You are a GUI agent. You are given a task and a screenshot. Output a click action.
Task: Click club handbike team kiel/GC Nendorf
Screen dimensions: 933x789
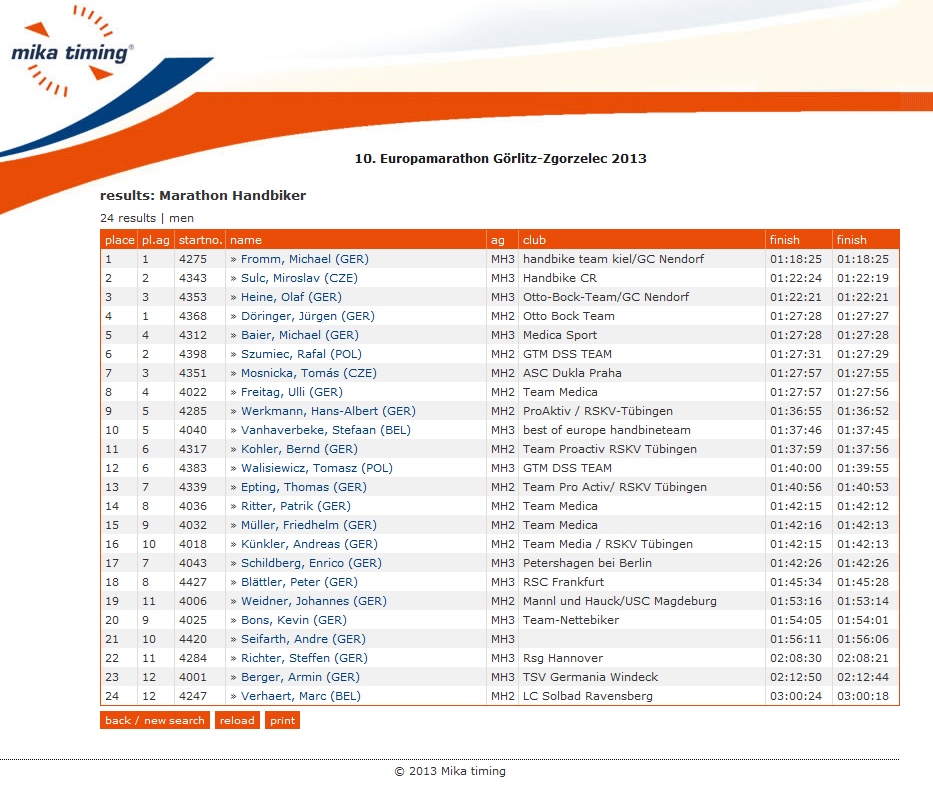(613, 259)
